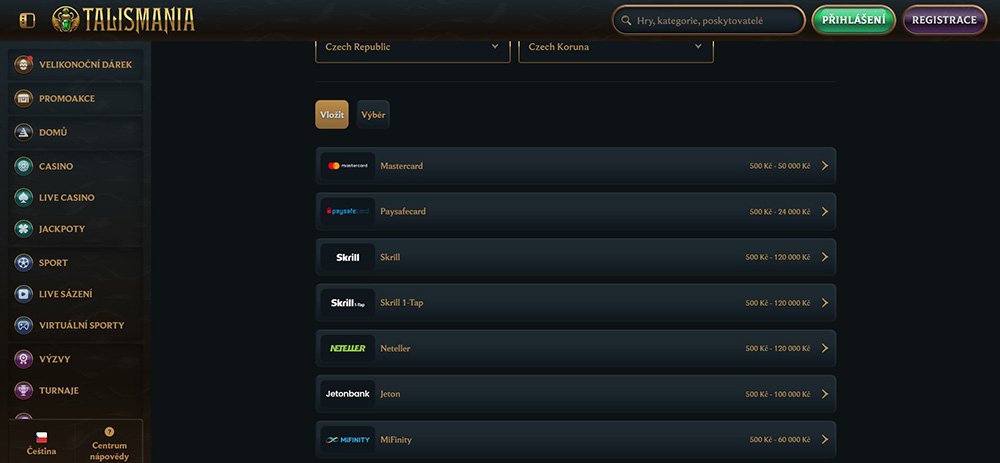The image size is (1000, 463).
Task: Click the 500 Kč - 100 000 Kč limit
Action: pyautogui.click(x=778, y=394)
